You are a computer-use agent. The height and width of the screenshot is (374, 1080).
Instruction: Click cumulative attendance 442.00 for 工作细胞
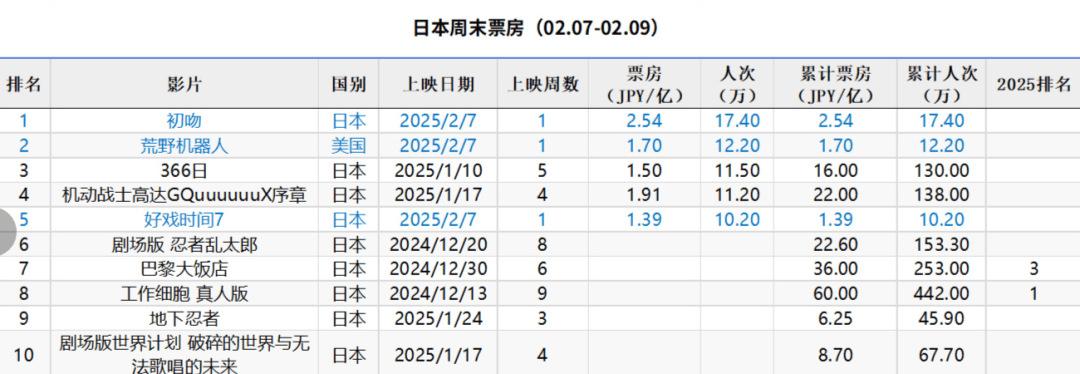click(x=942, y=294)
